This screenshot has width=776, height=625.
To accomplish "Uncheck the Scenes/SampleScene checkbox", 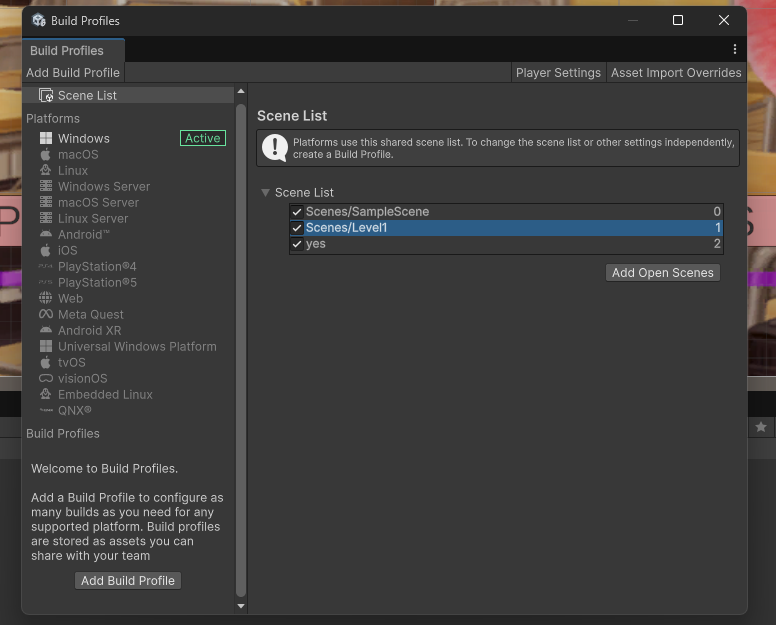I will pyautogui.click(x=297, y=212).
